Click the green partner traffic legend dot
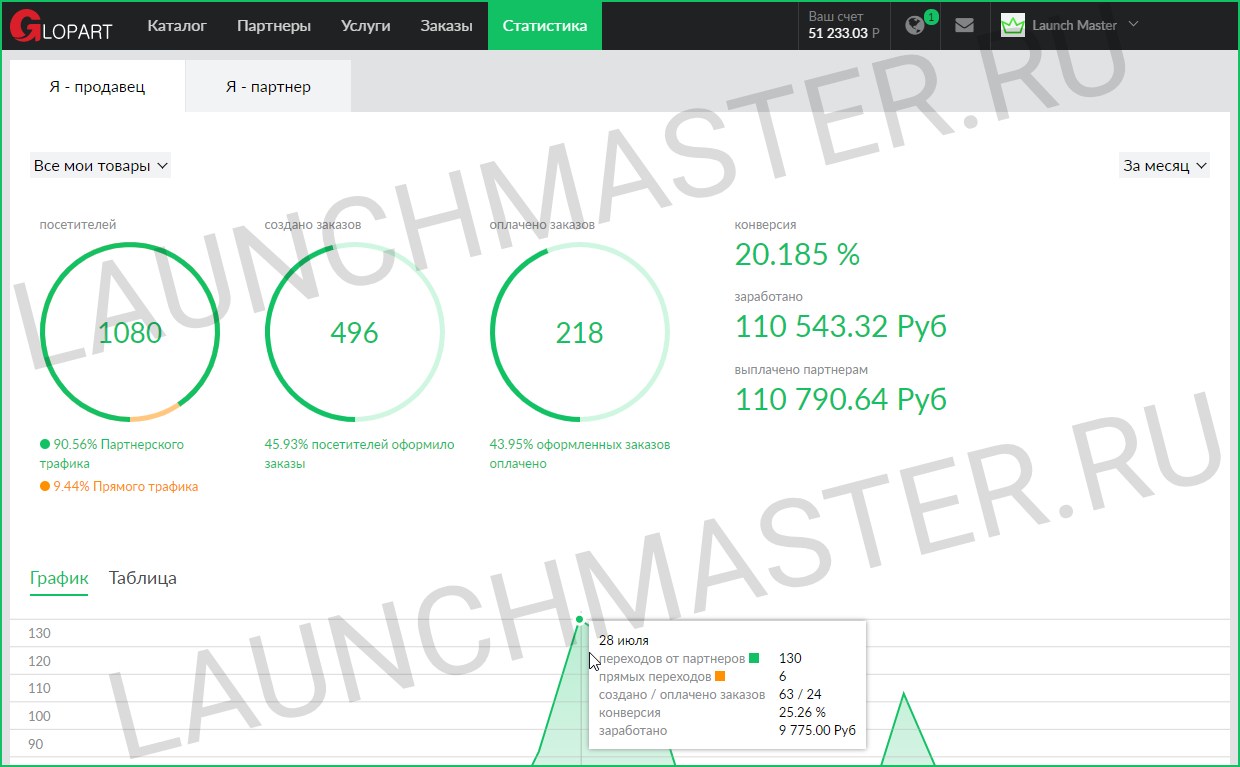The image size is (1240, 767). 45,444
